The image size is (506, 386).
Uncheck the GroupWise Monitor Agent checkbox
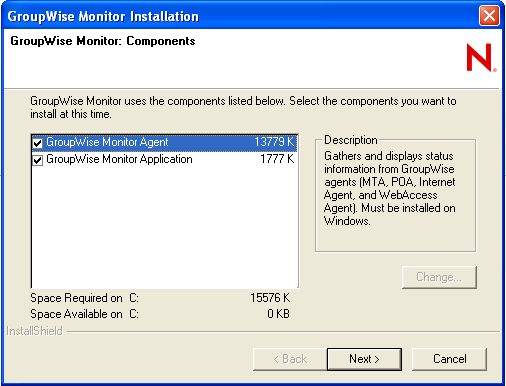click(x=38, y=143)
